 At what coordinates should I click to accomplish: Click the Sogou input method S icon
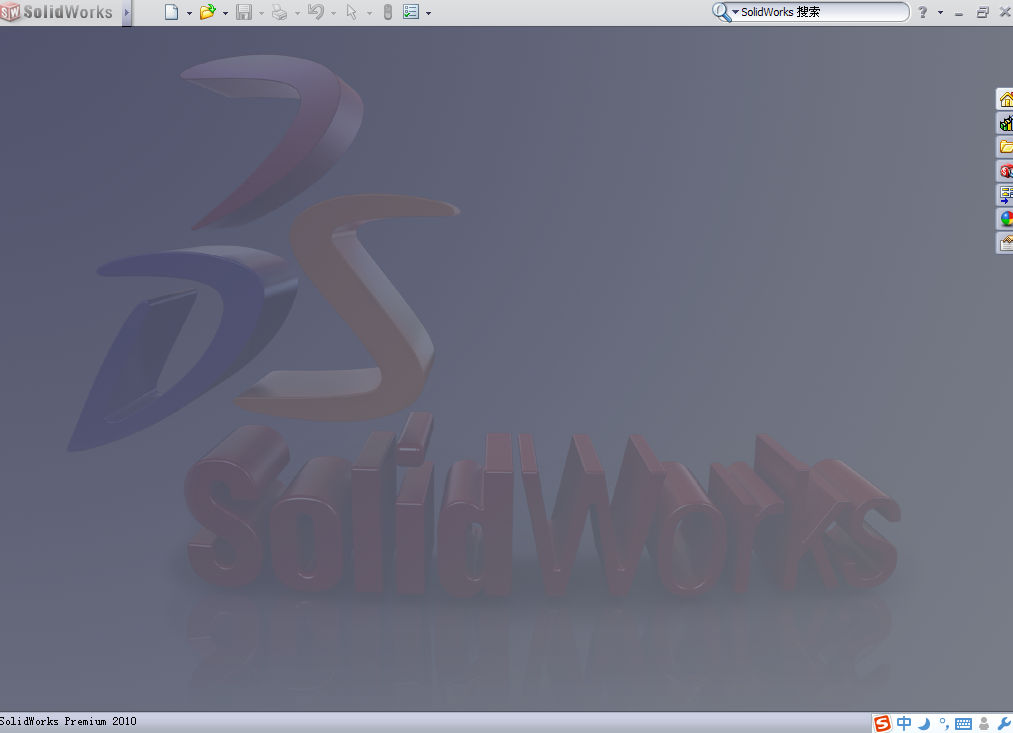click(882, 723)
